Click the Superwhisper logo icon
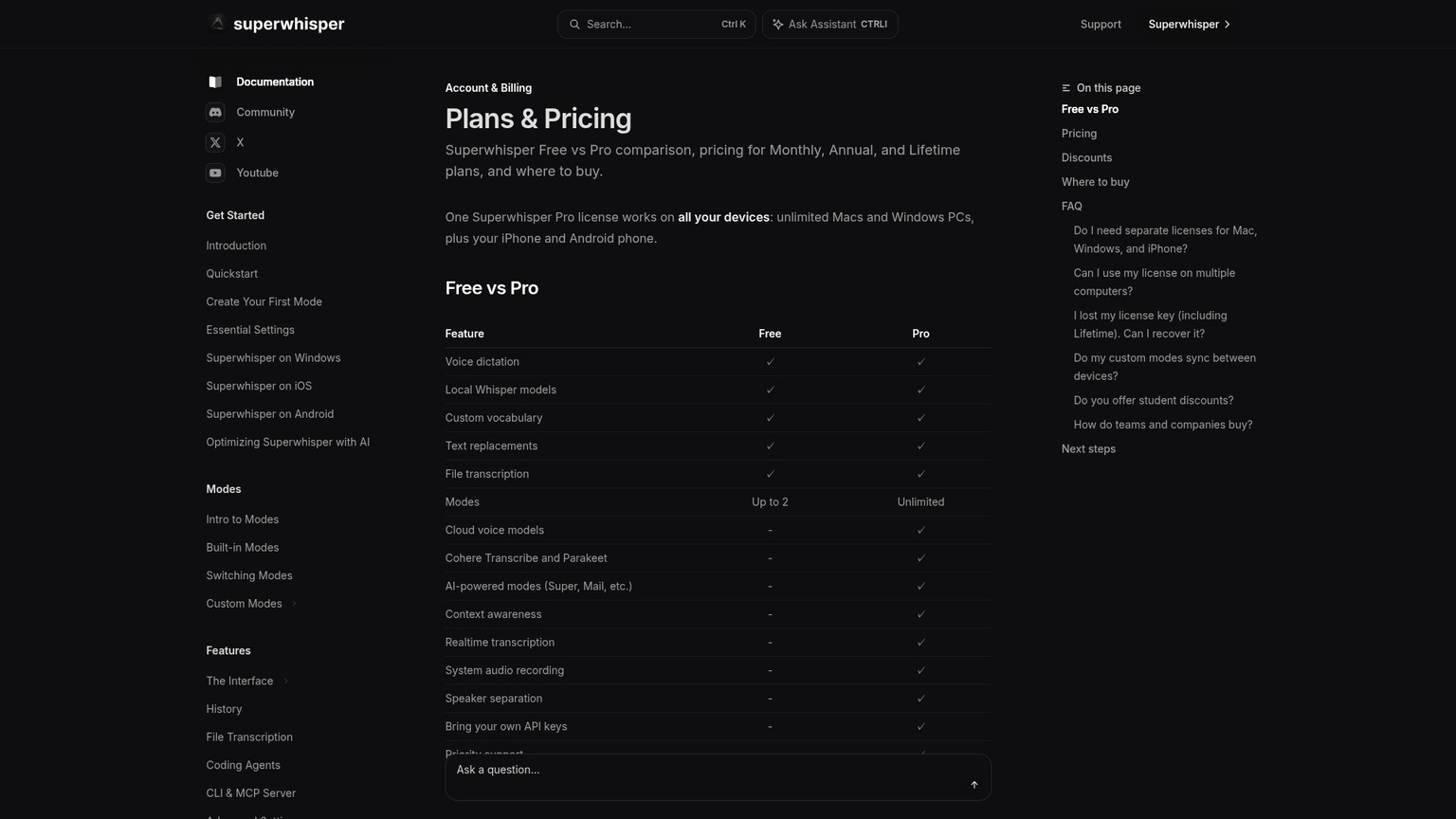This screenshot has width=1456, height=819. click(217, 23)
